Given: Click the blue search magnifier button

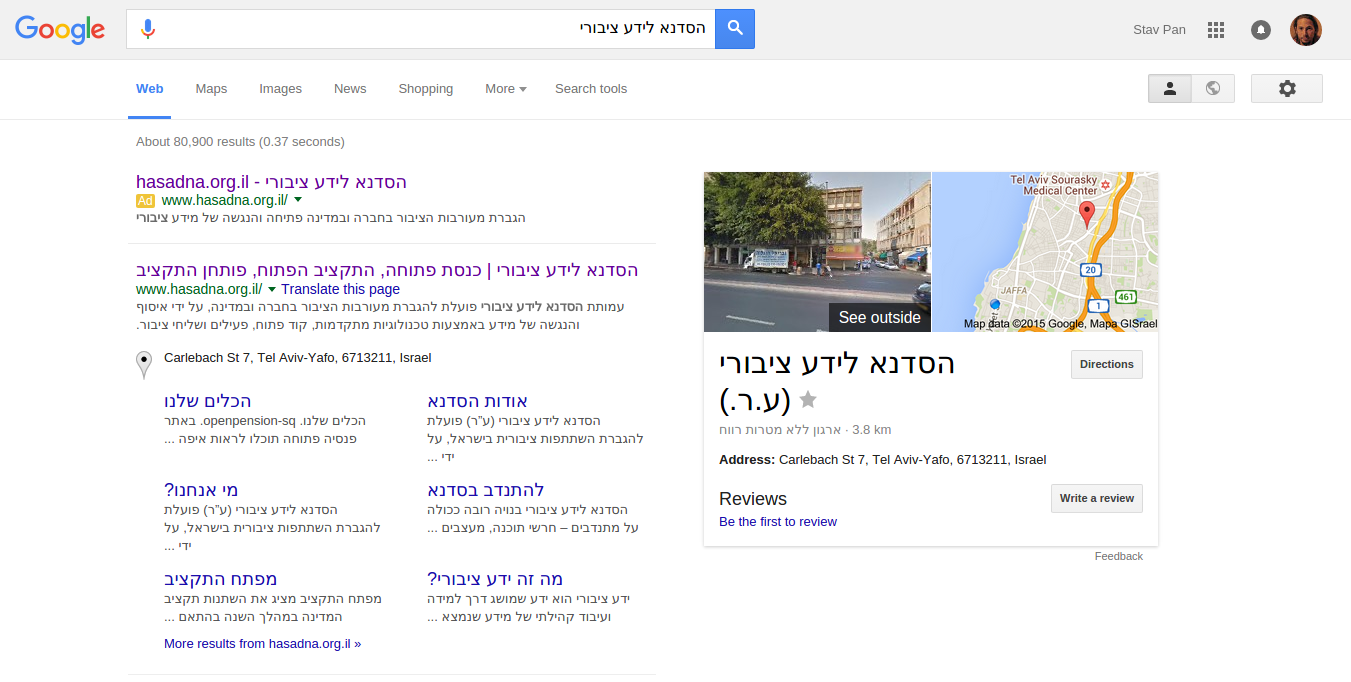Looking at the screenshot, I should (x=735, y=29).
